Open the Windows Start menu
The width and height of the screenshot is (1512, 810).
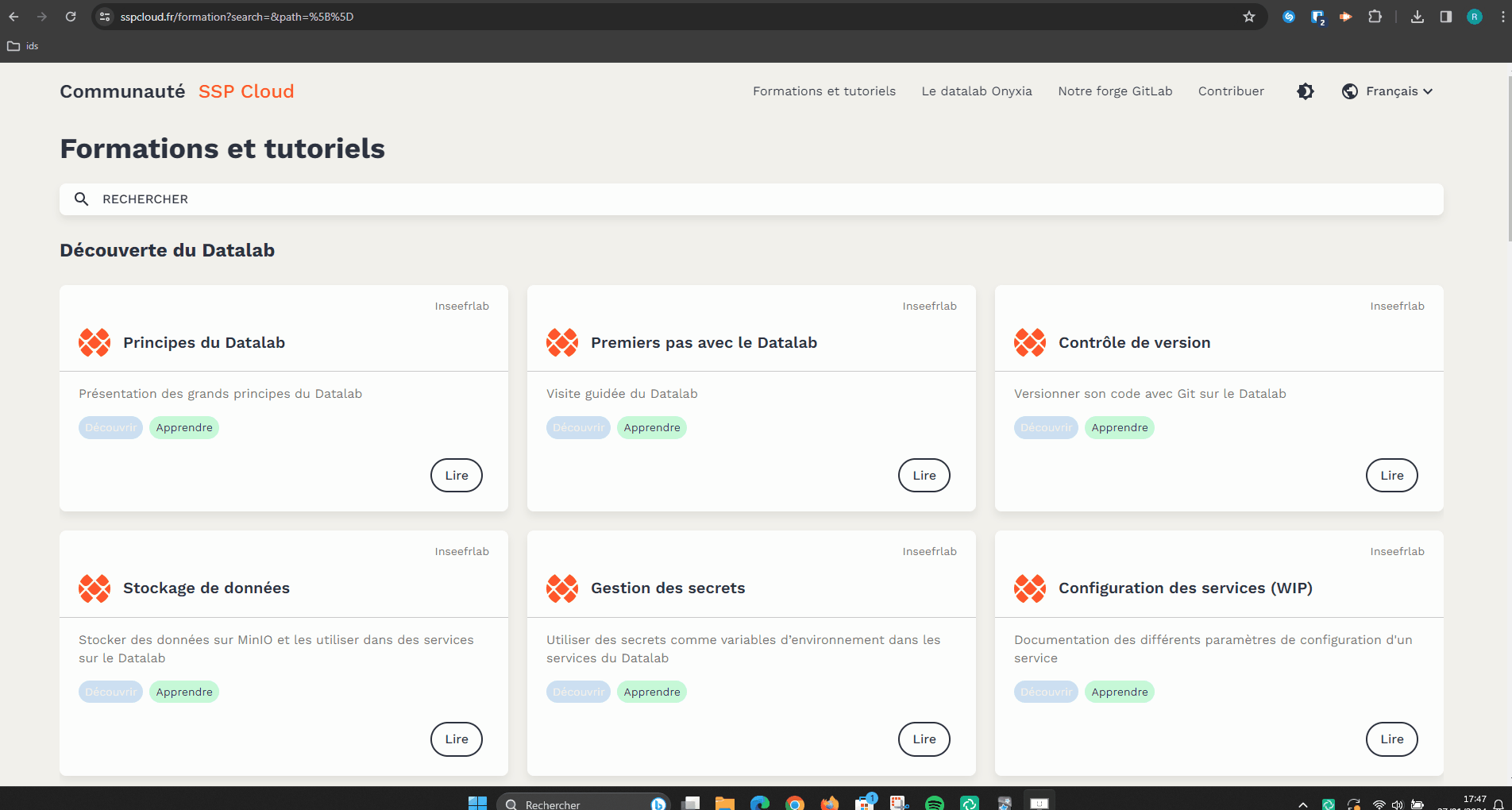[x=477, y=803]
